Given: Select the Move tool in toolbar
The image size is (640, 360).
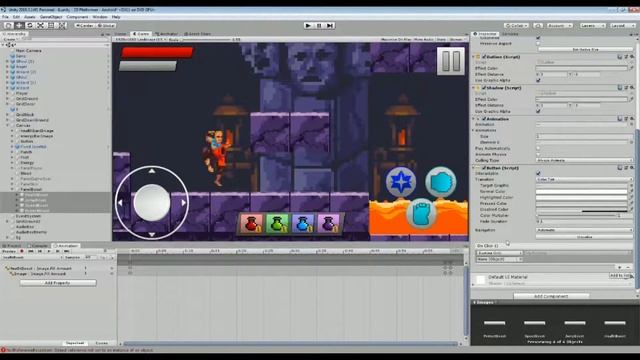Looking at the screenshot, I should coord(19,25).
